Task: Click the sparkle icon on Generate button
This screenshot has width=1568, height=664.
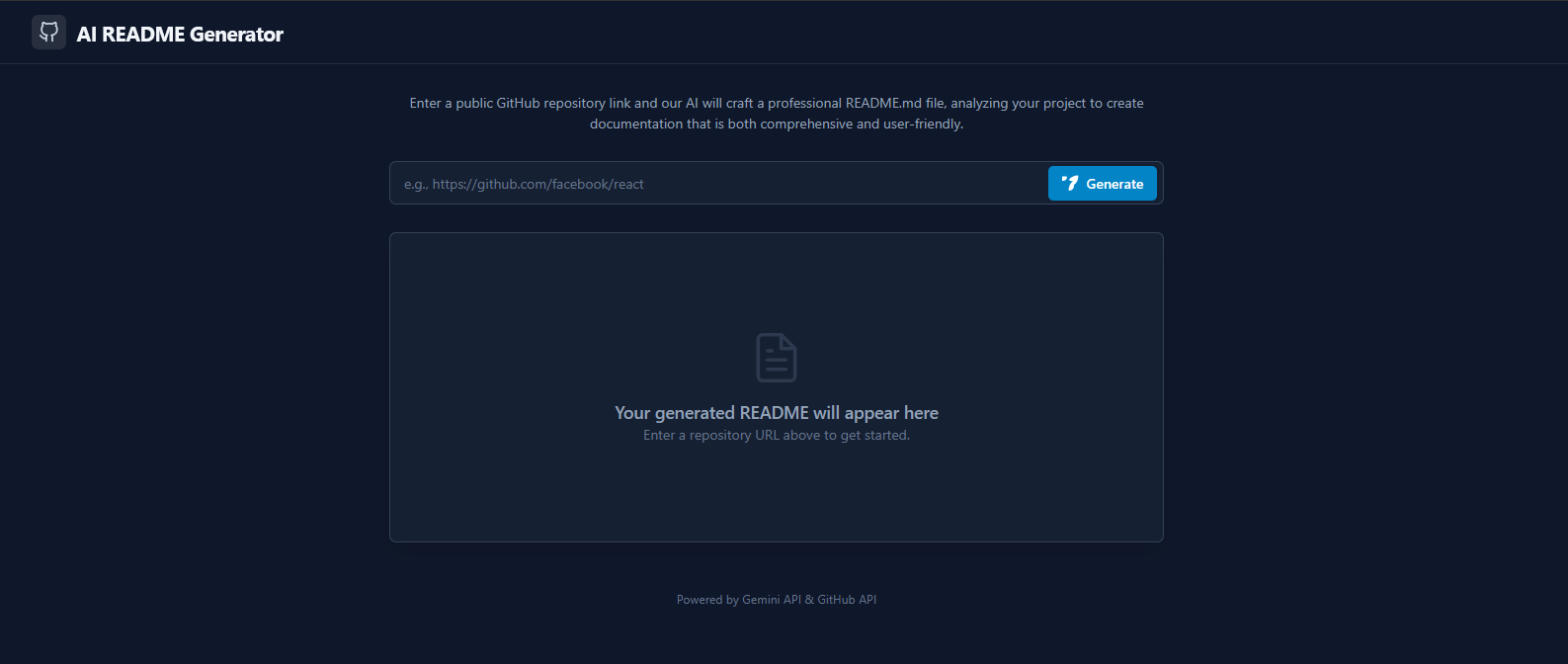Action: point(1070,183)
